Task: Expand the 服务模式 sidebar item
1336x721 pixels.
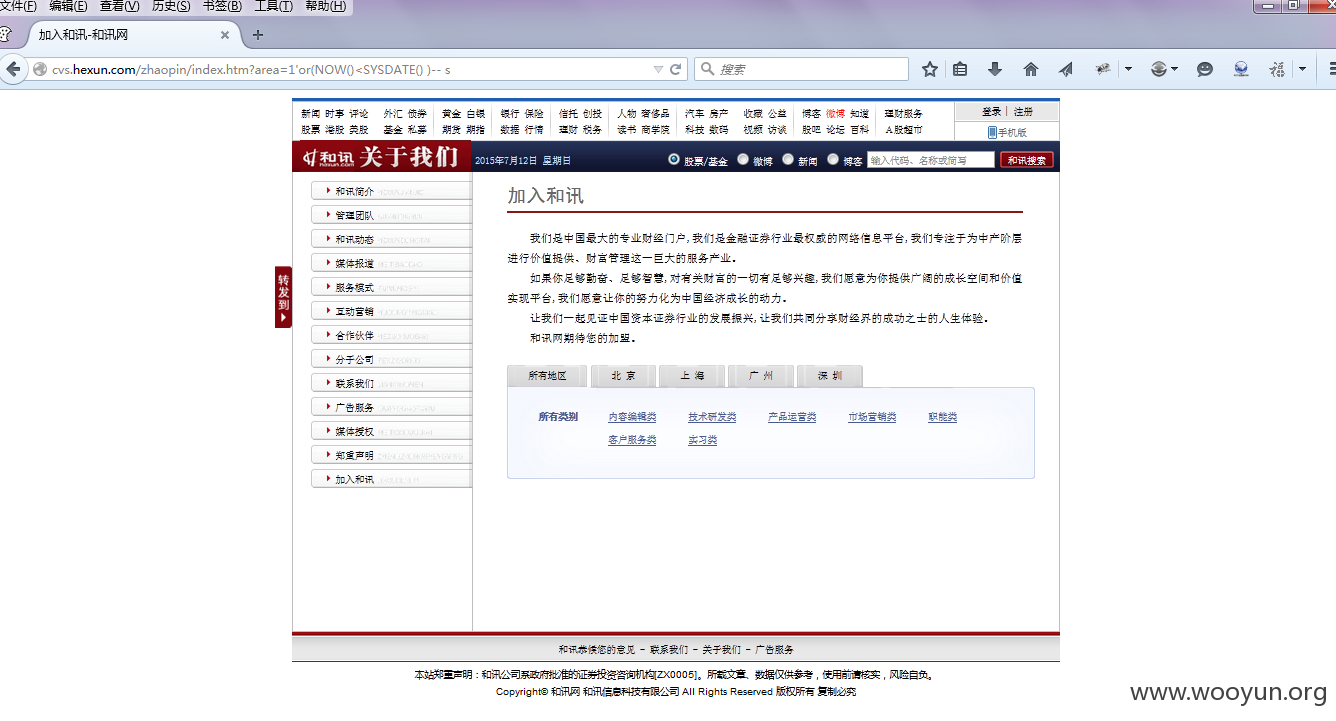Action: pos(391,287)
